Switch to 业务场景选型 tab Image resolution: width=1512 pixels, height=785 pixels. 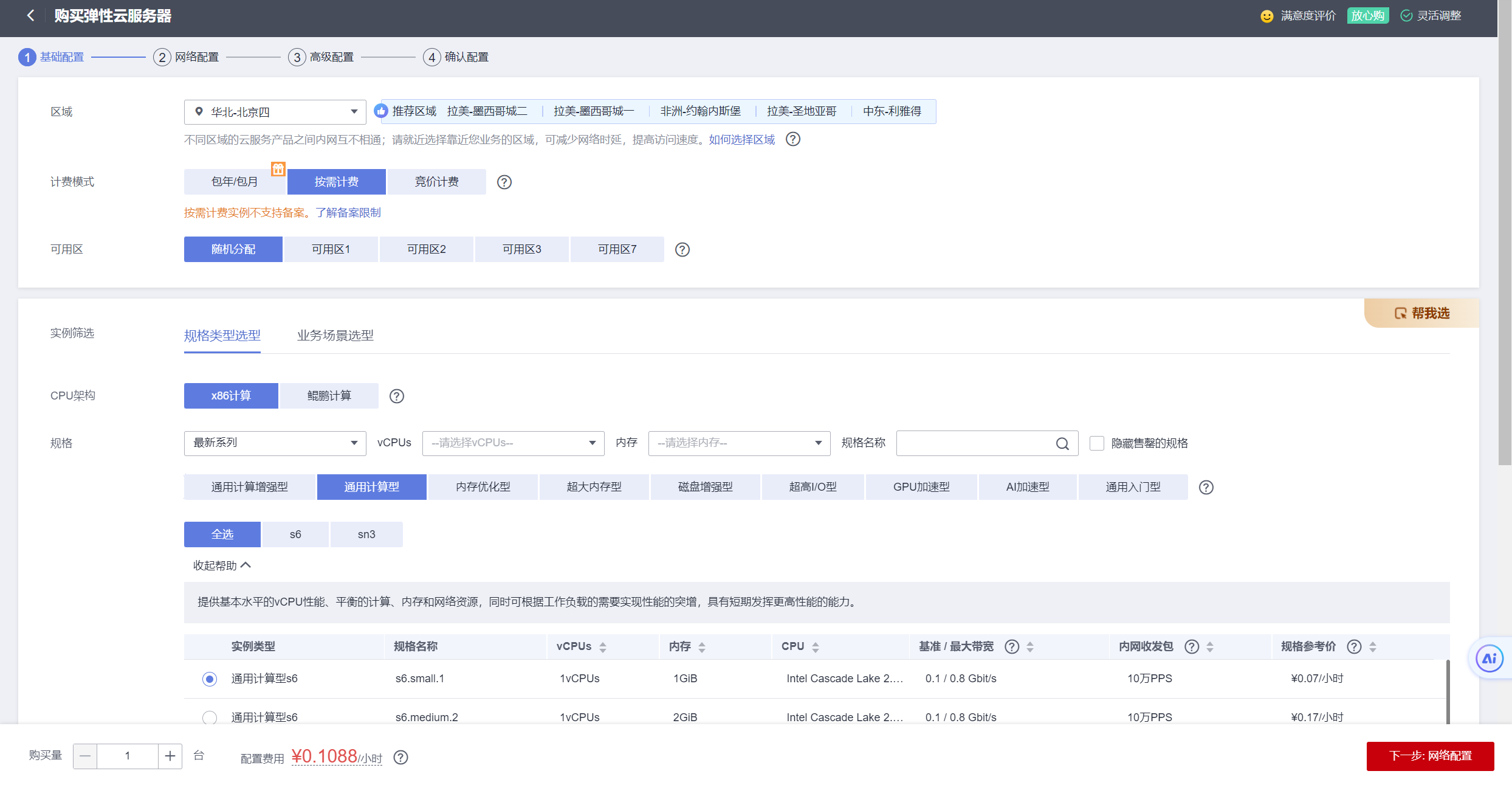[335, 336]
